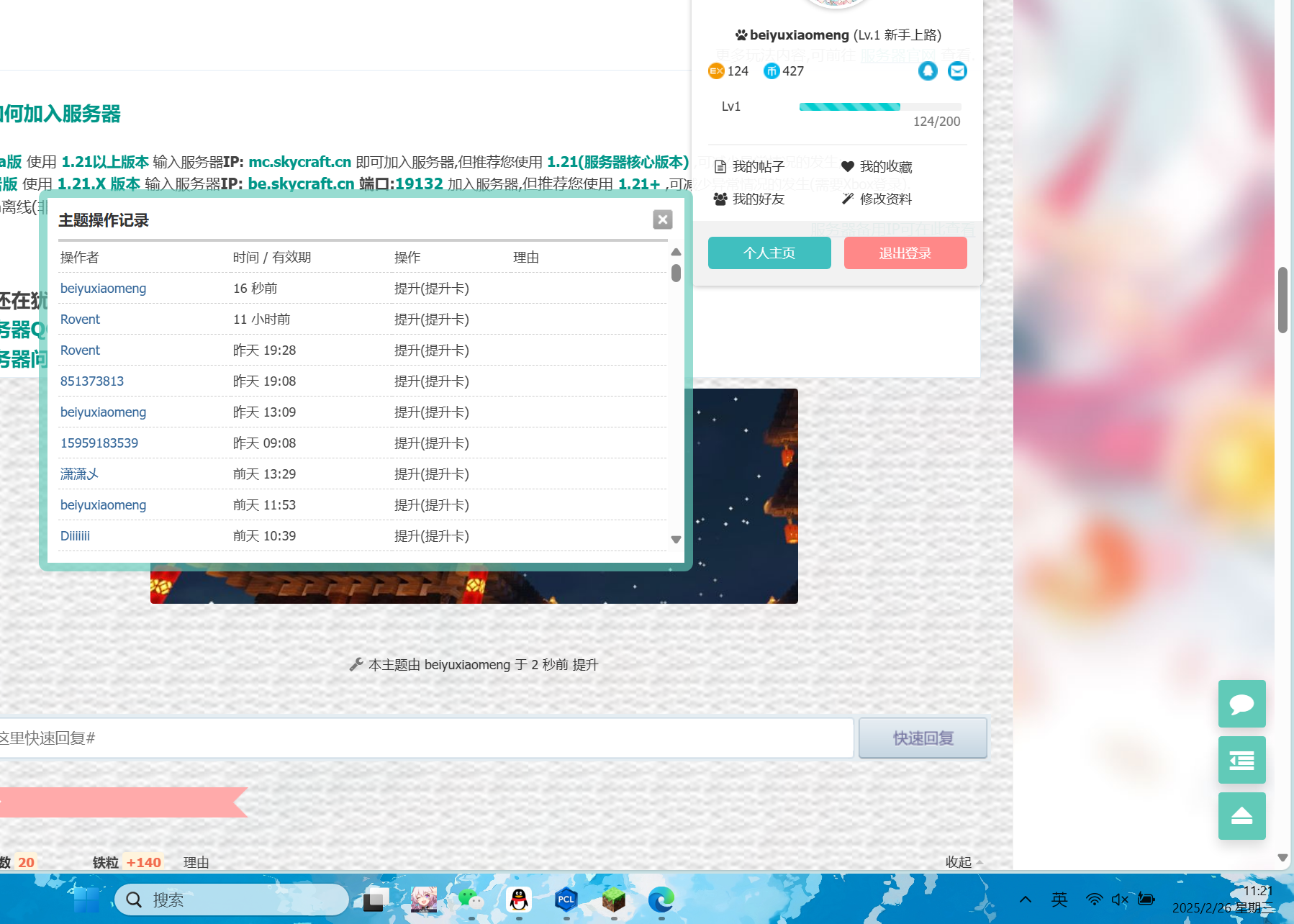Click the wrench icon beside the bump notice
This screenshot has height=924, width=1294.
pos(356,664)
